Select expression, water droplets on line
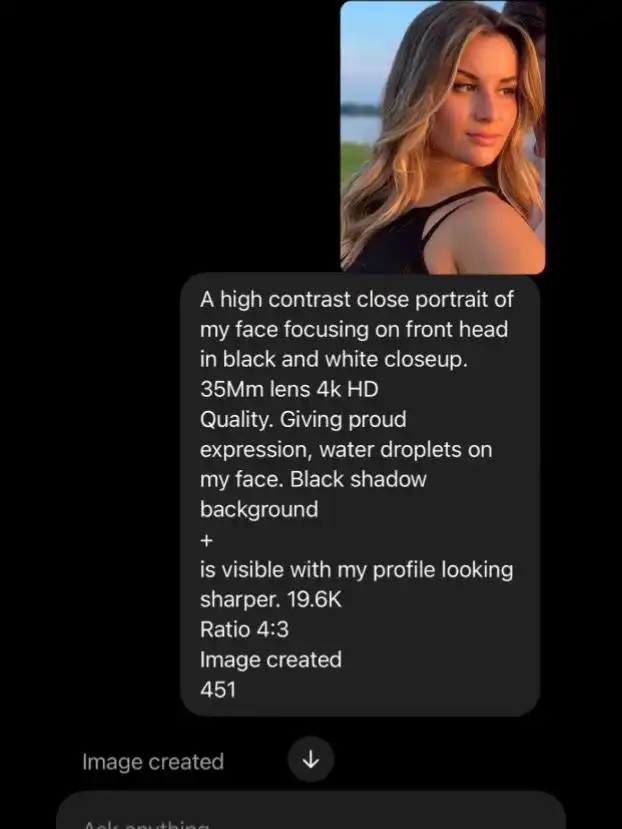The image size is (622, 829). [x=346, y=450]
